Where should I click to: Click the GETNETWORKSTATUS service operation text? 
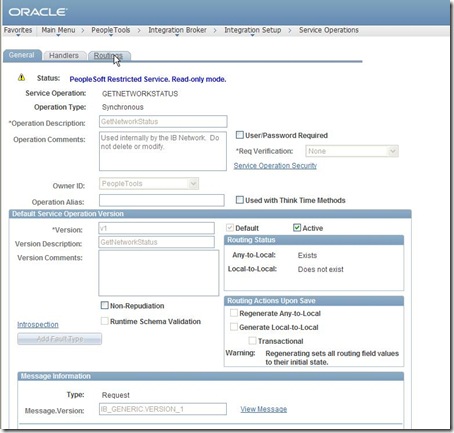(x=140, y=94)
